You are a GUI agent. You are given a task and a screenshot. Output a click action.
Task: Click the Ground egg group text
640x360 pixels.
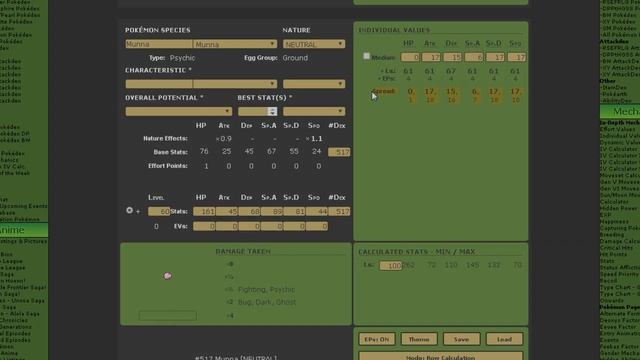point(295,58)
